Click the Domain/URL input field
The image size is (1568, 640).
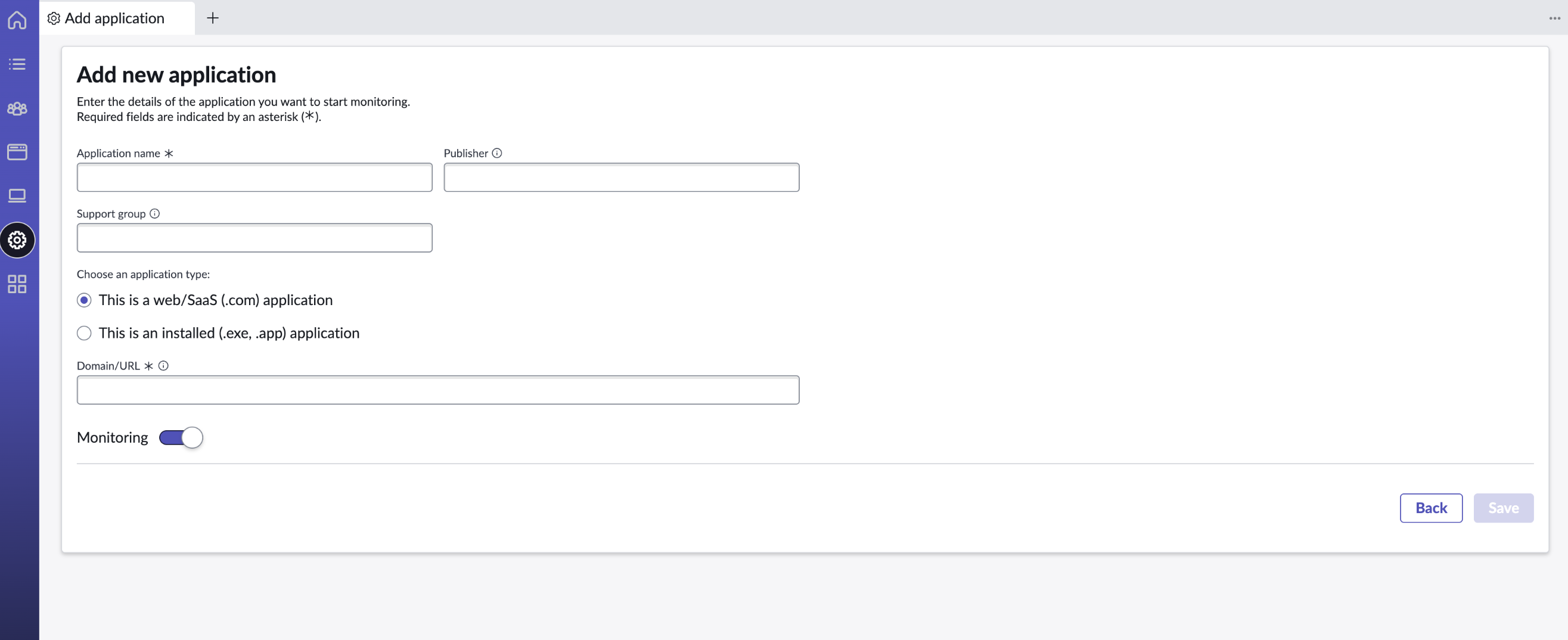point(437,389)
